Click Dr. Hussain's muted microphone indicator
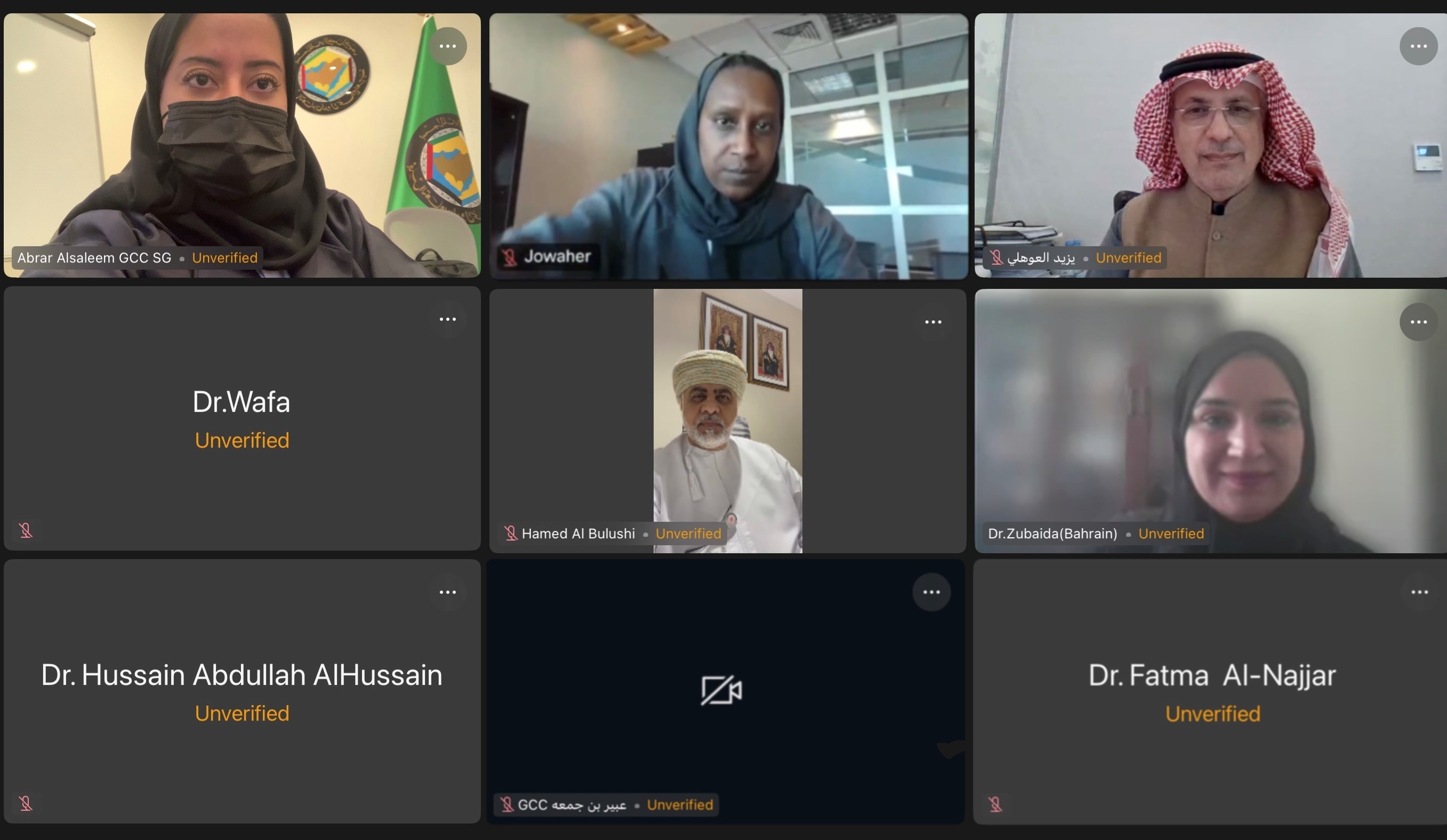 [x=25, y=803]
